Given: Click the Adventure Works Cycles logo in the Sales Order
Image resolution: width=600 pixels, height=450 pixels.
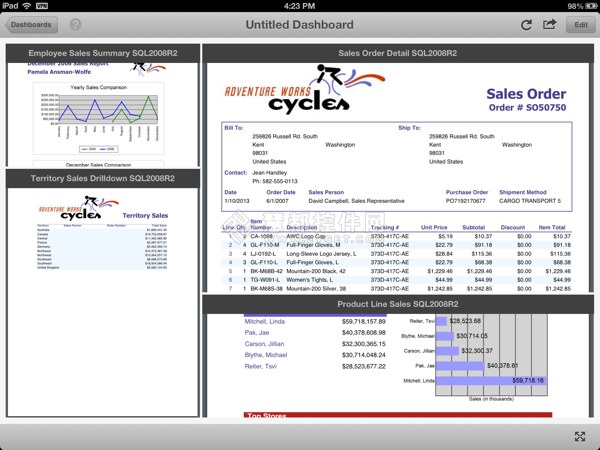Looking at the screenshot, I should 305,89.
